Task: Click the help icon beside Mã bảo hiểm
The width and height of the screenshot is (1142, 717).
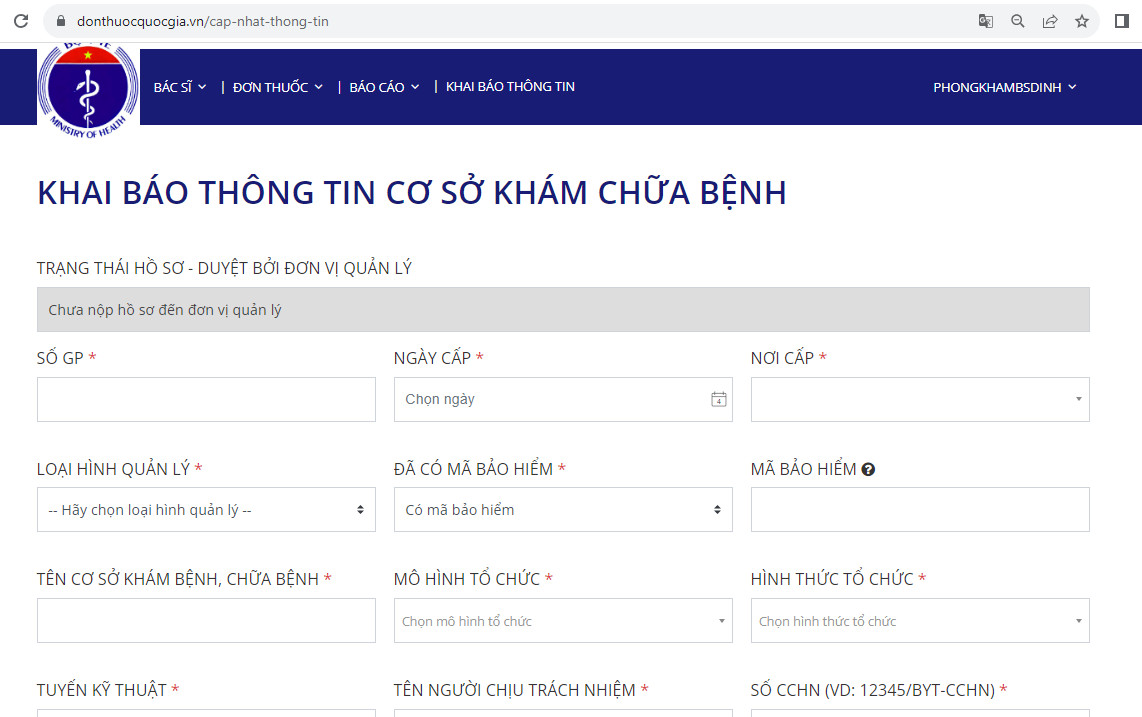Action: click(868, 469)
